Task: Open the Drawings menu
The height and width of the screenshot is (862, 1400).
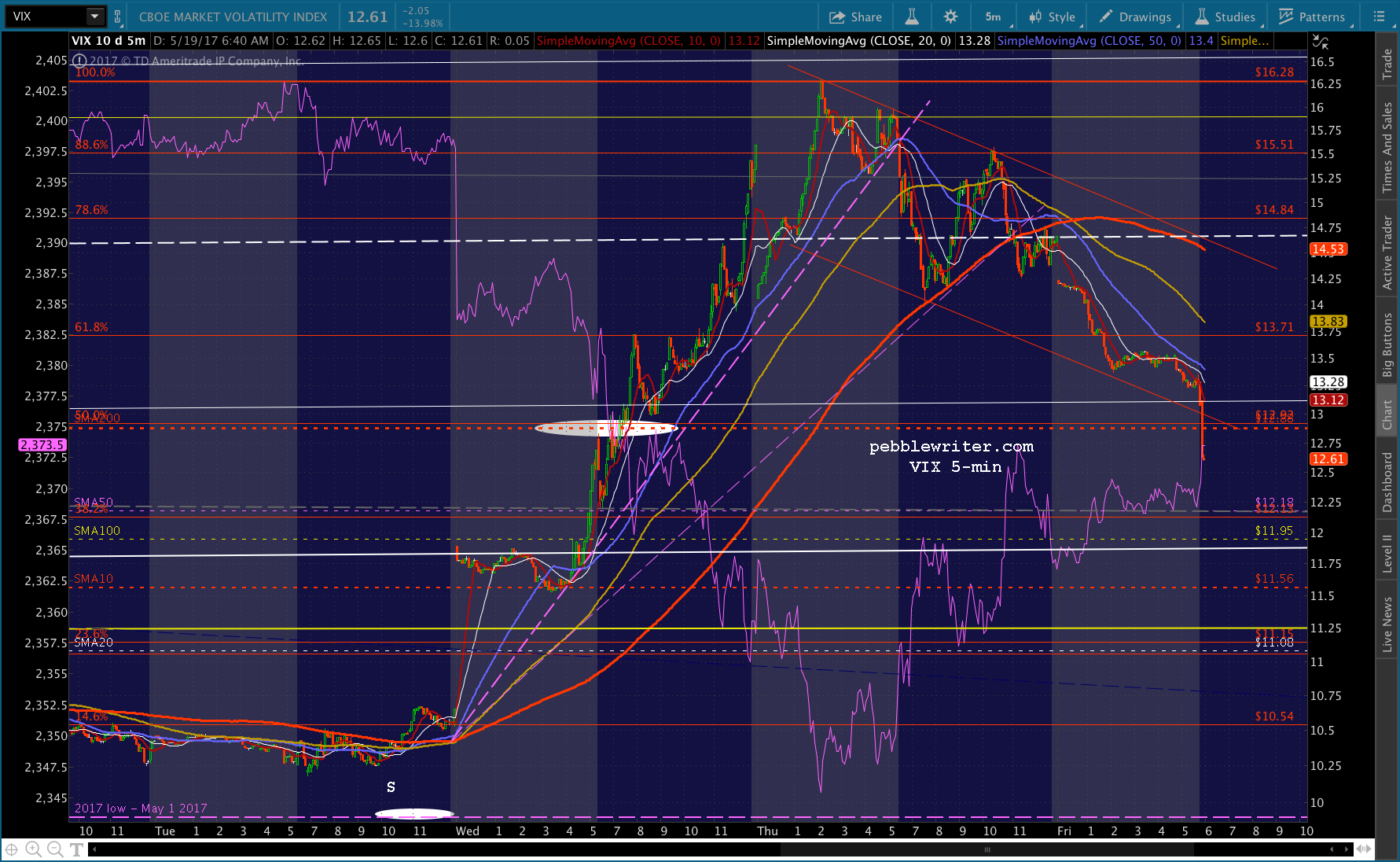Action: coord(1136,17)
